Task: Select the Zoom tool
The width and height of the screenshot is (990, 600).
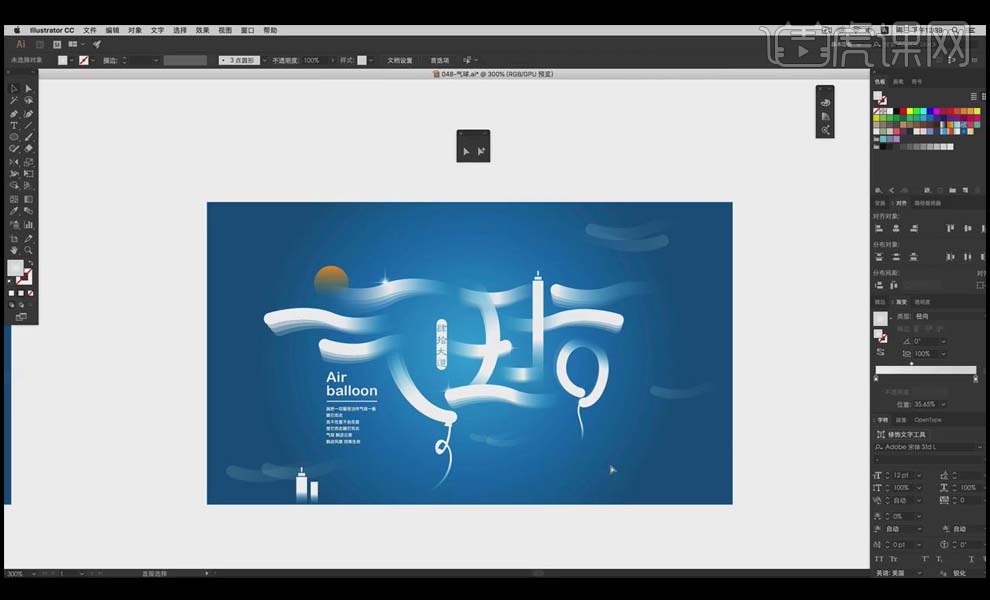Action: (x=28, y=251)
